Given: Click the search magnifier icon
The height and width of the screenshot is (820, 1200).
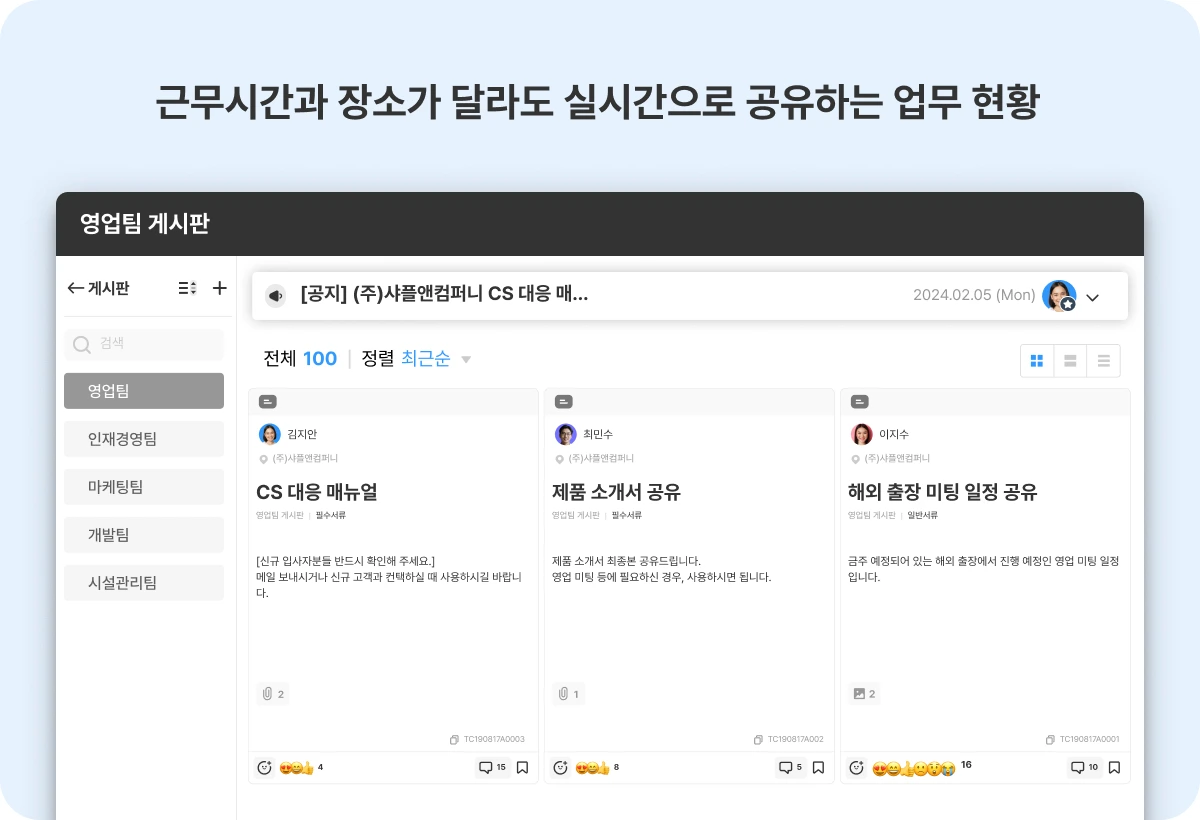Looking at the screenshot, I should 82,345.
